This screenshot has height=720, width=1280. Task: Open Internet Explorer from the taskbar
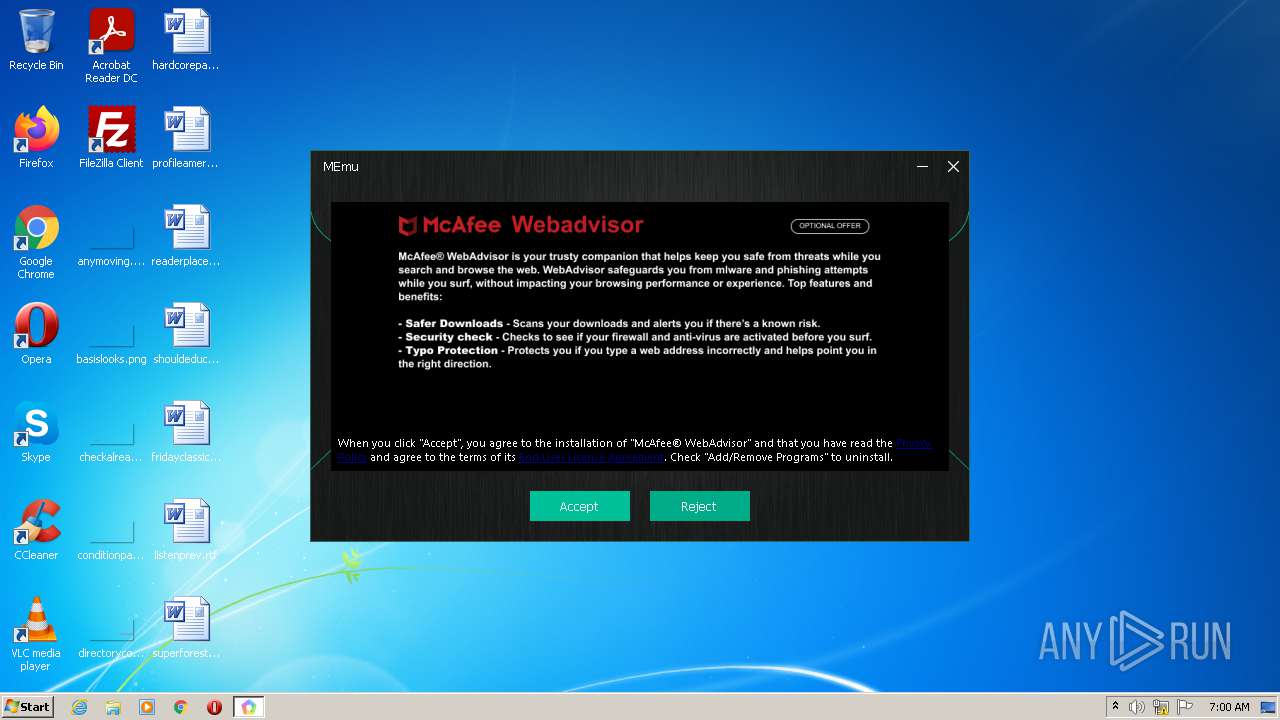point(80,707)
